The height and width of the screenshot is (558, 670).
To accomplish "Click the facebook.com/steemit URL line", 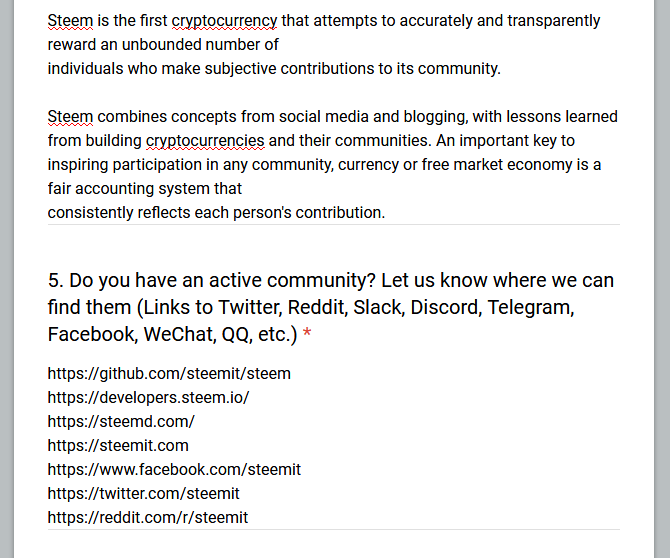I will coord(174,469).
